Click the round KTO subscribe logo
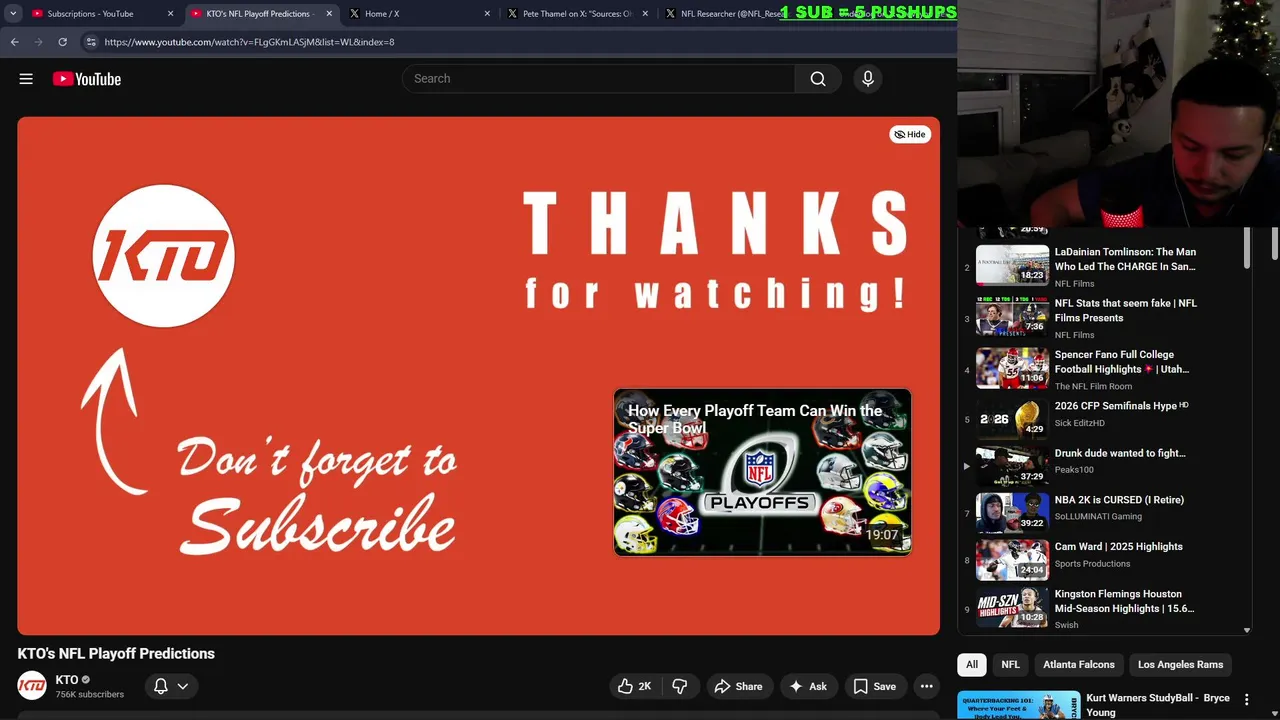The image size is (1280, 720). point(164,256)
